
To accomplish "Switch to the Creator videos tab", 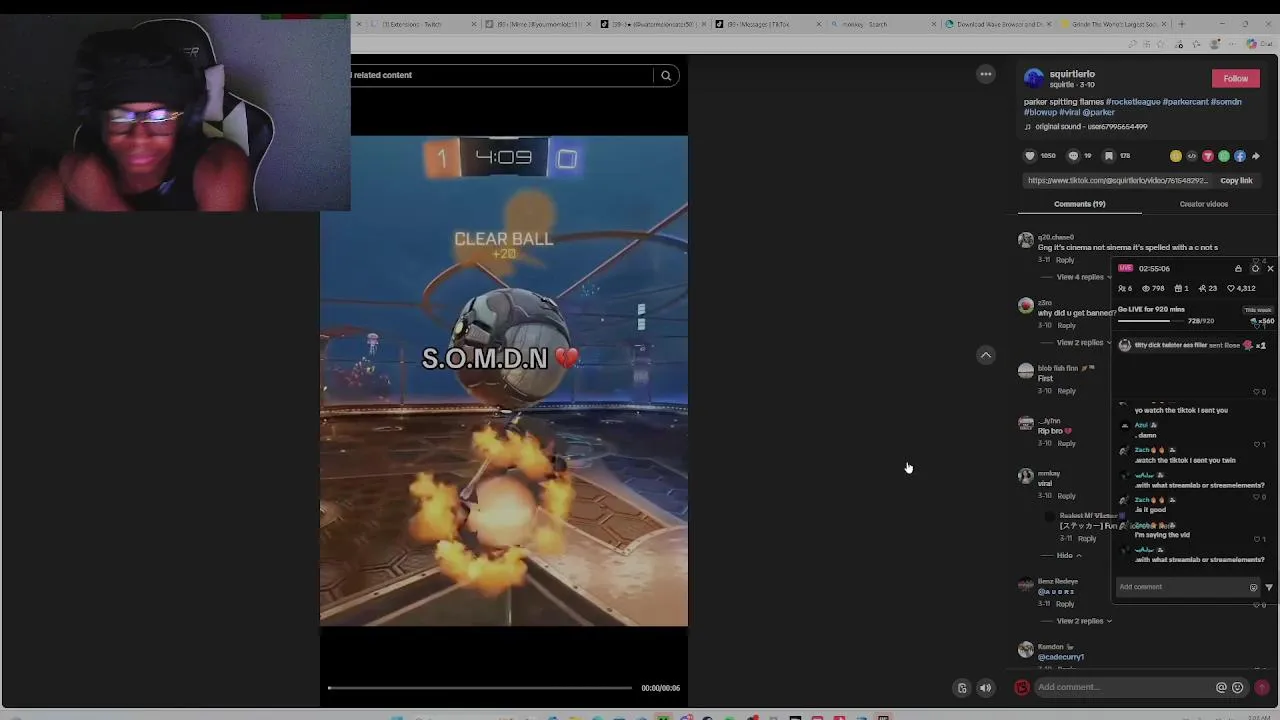I will tap(1203, 204).
